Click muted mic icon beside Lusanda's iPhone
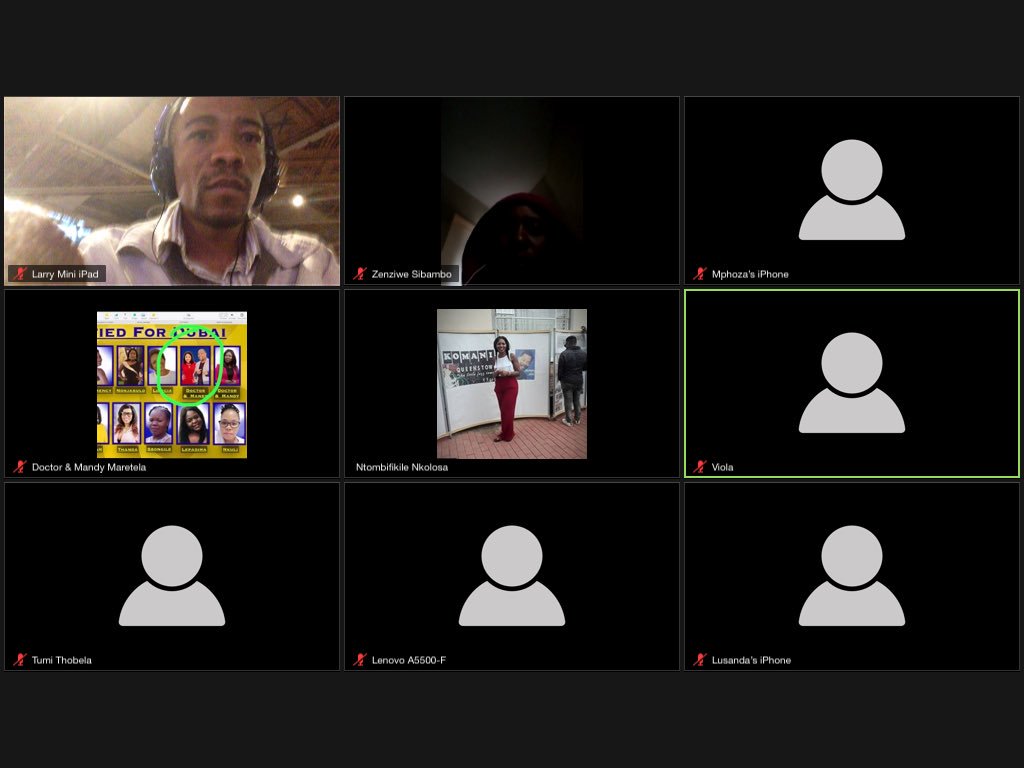 (700, 660)
